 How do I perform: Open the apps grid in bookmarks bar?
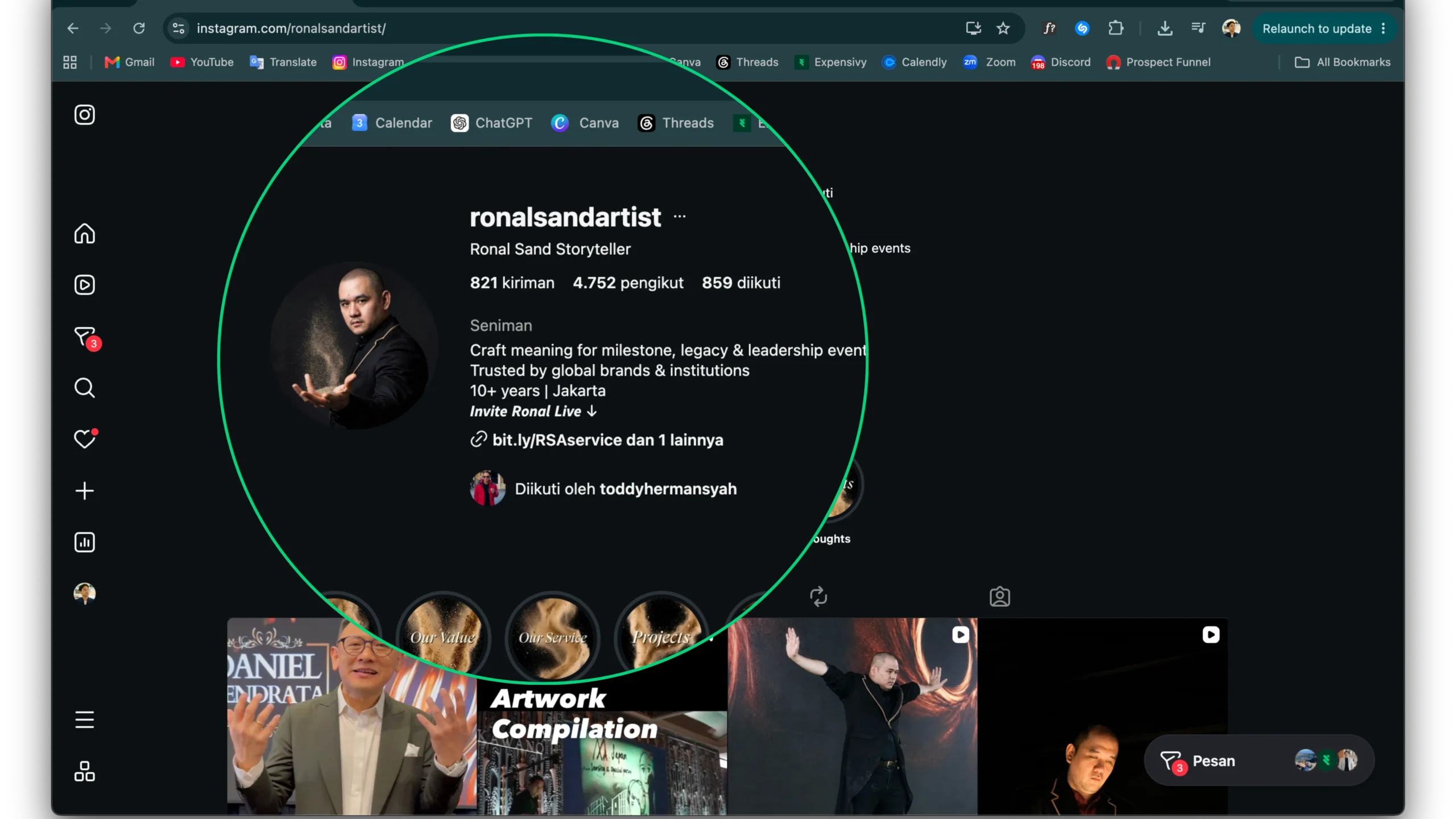[x=70, y=63]
